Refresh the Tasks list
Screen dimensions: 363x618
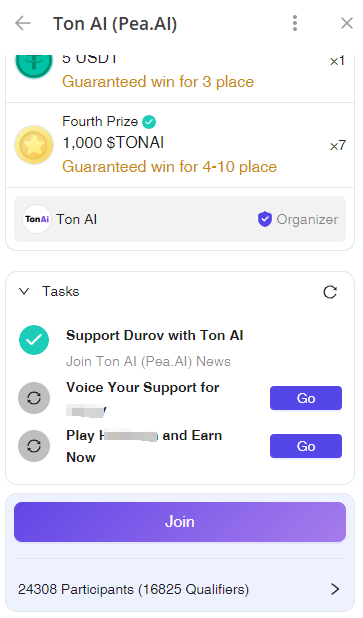330,292
